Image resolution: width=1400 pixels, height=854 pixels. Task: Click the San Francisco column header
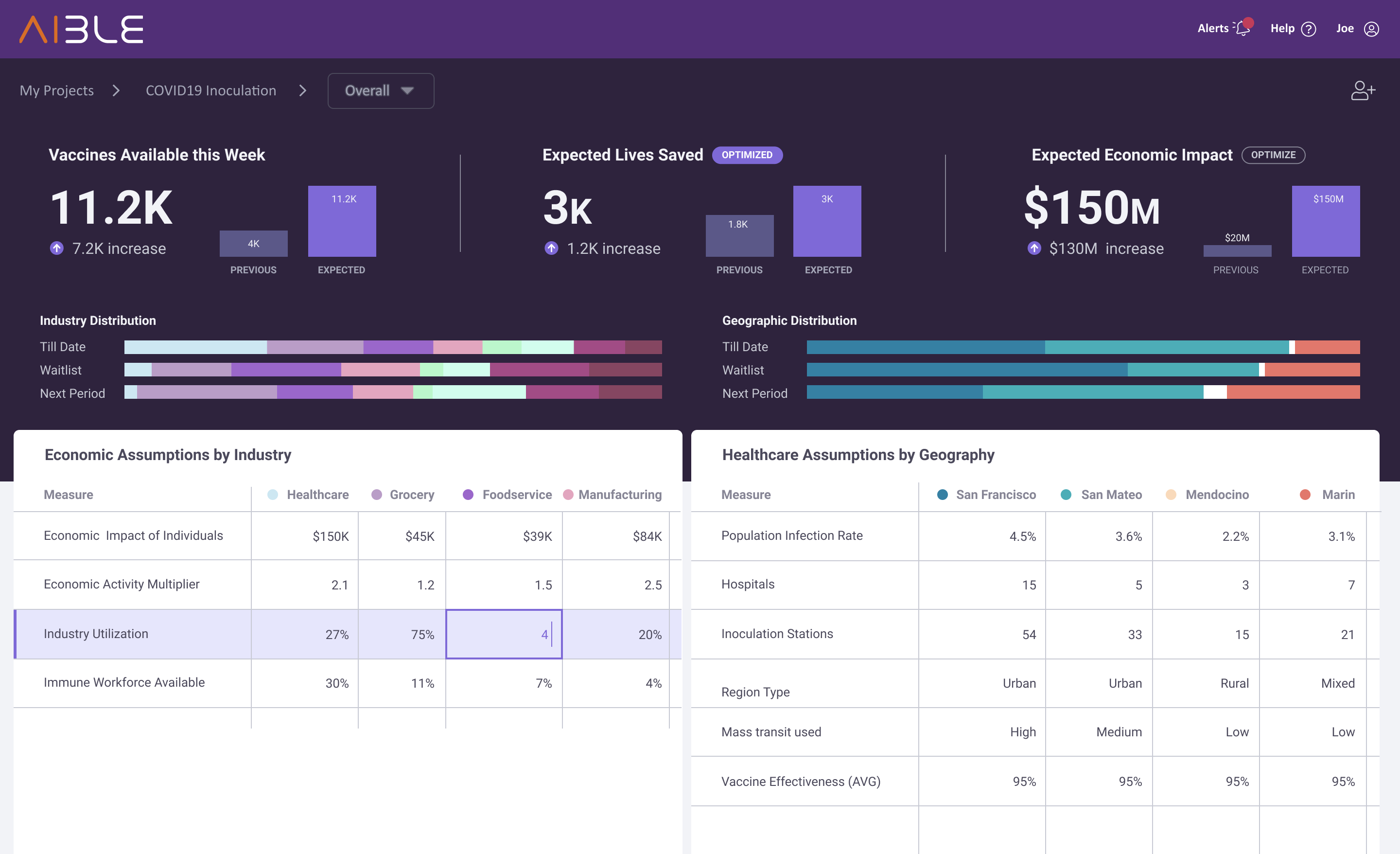click(x=996, y=495)
